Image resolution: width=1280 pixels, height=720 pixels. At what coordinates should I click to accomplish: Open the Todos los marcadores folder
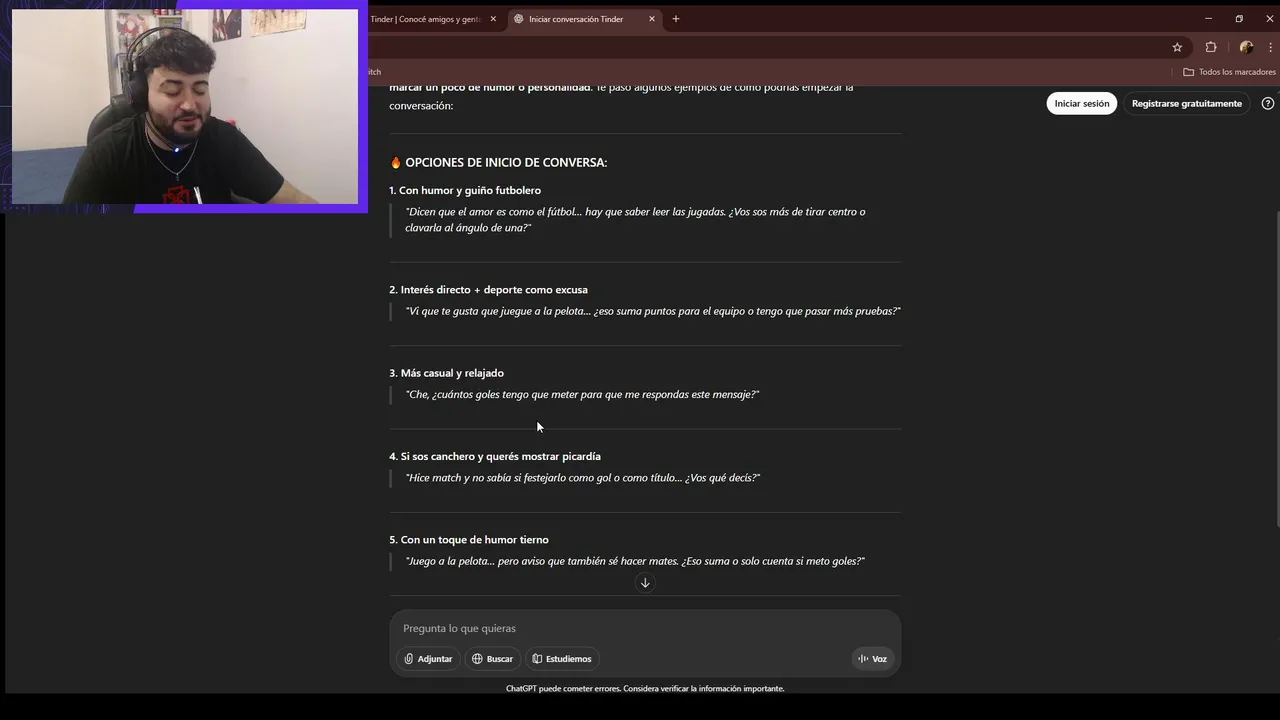click(x=1229, y=72)
